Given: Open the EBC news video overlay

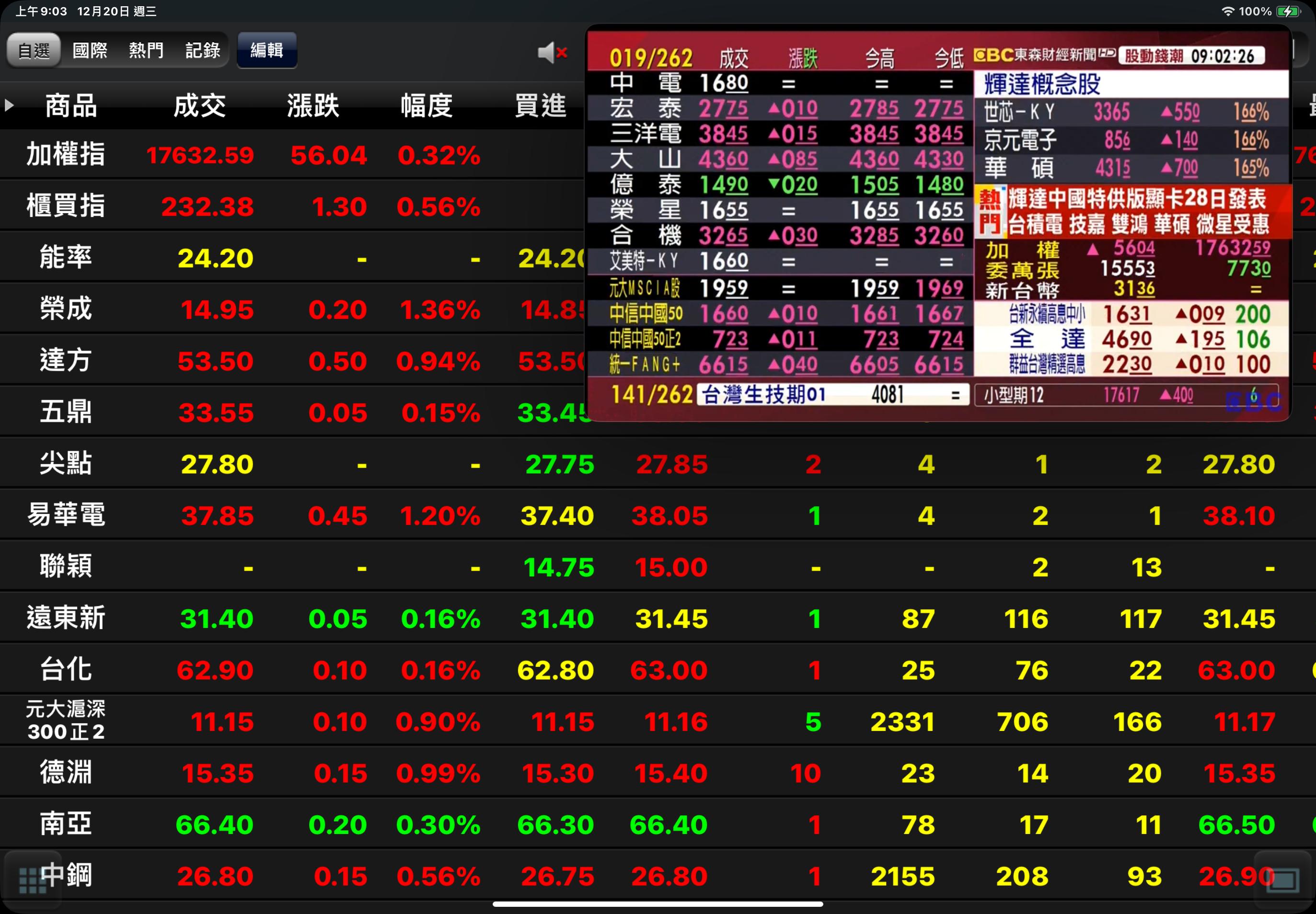Looking at the screenshot, I should 938,222.
